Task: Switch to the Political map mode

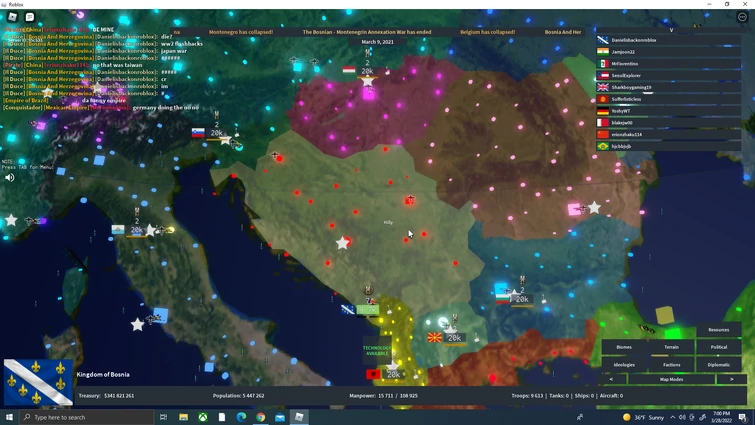Action: [x=718, y=347]
